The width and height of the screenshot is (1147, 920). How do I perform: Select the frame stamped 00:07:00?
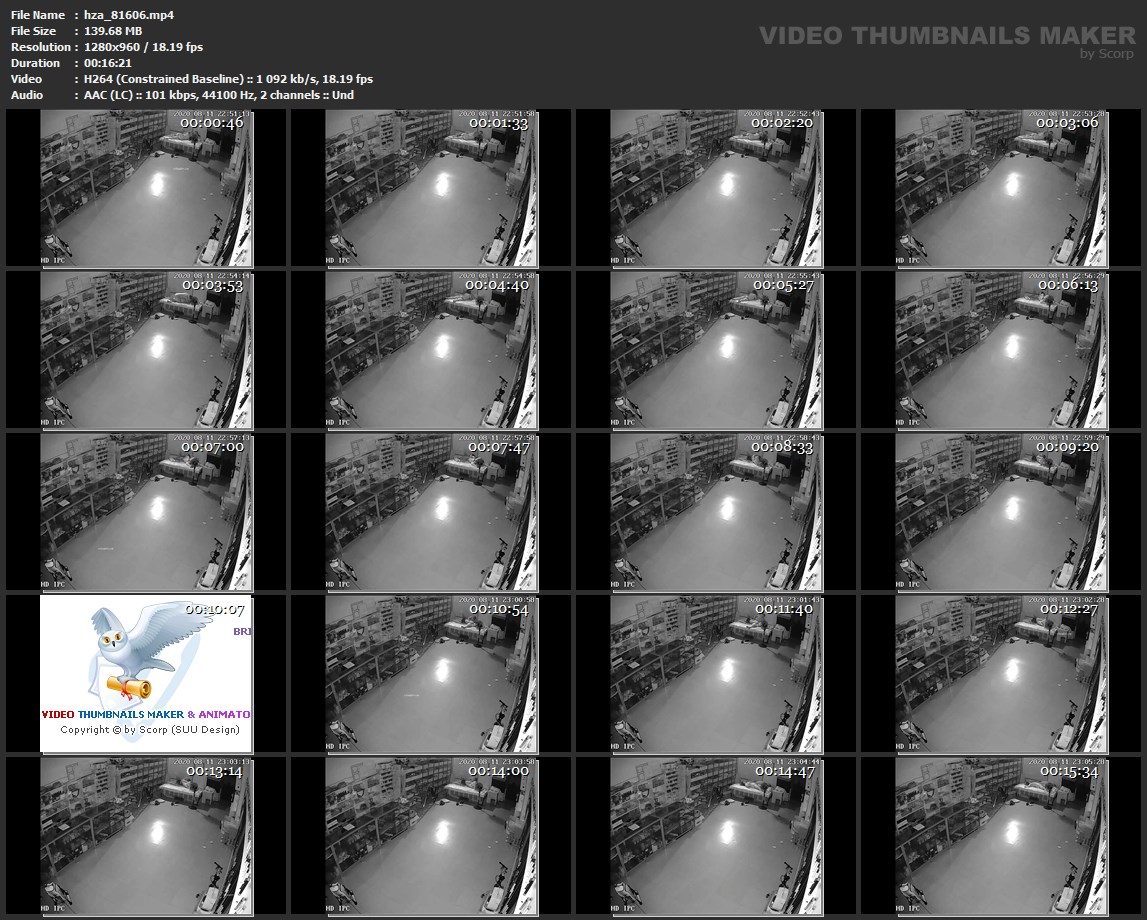(146, 511)
